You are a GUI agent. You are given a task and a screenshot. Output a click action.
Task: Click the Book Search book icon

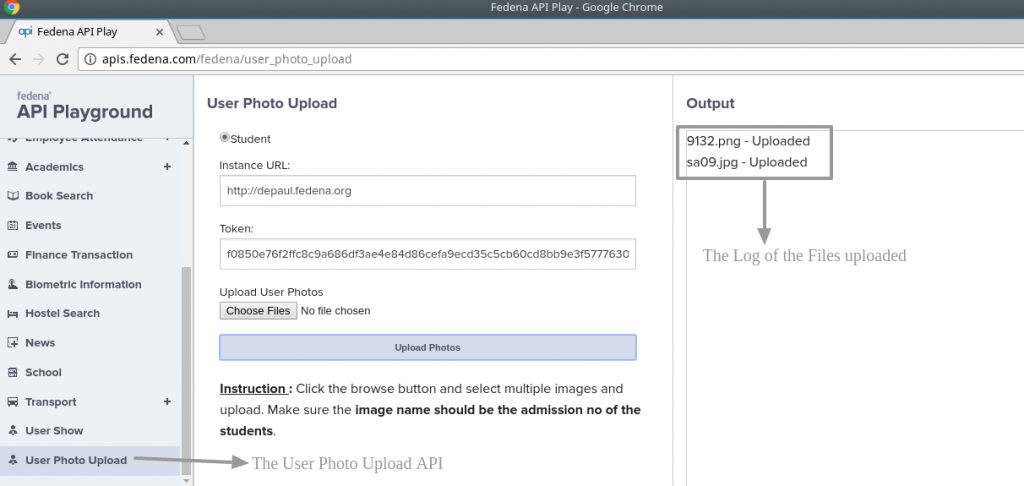[x=13, y=196]
